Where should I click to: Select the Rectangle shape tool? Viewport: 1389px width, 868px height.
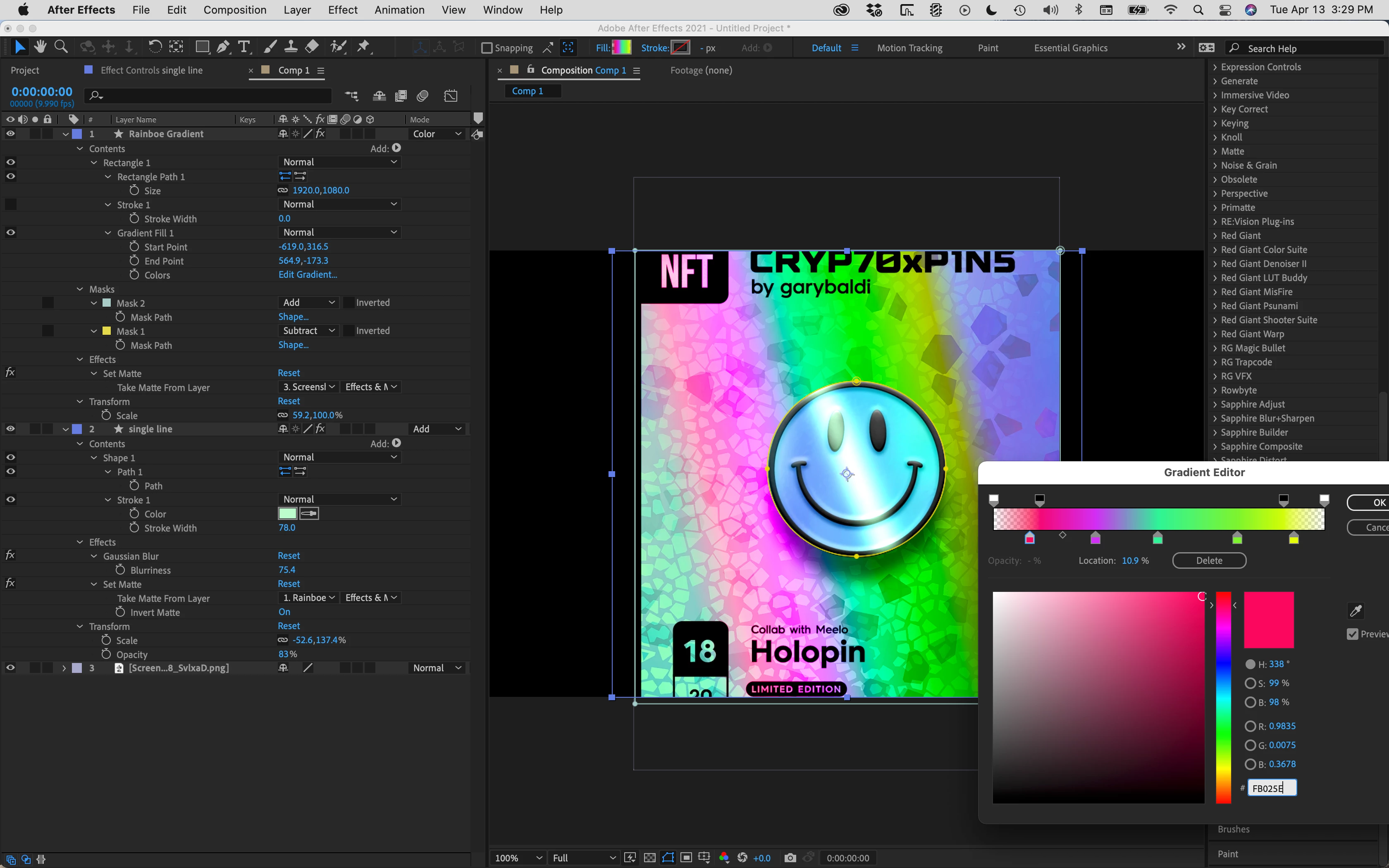click(202, 47)
